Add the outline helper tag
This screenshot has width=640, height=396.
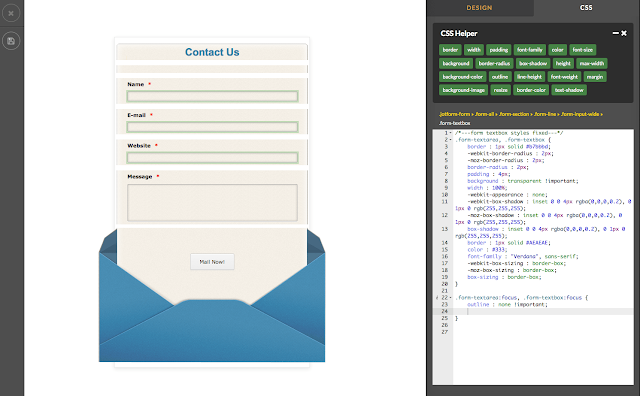pyautogui.click(x=500, y=77)
